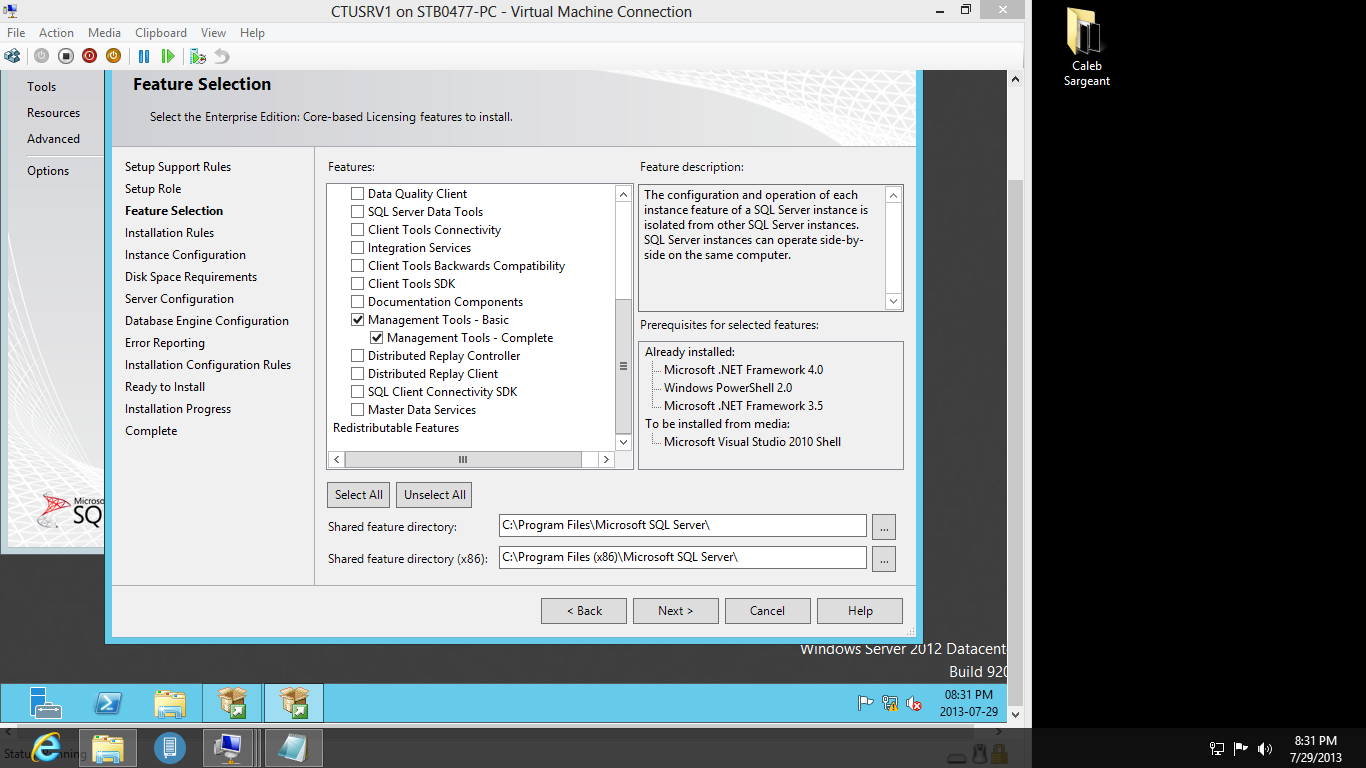Uncheck Management Tools - Complete
1366x768 pixels.
tap(376, 338)
